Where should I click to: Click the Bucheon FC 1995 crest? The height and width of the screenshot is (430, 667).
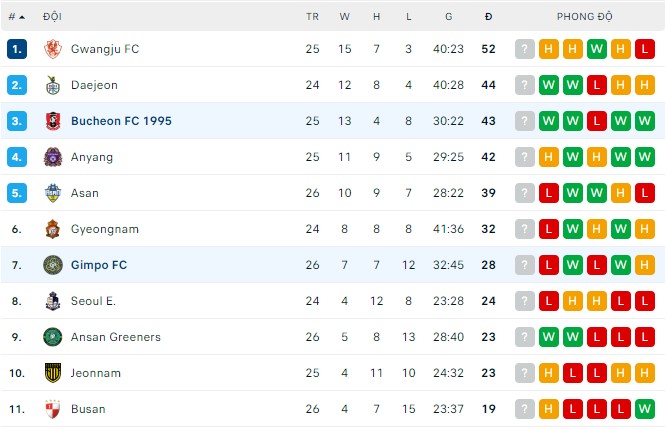(53, 121)
